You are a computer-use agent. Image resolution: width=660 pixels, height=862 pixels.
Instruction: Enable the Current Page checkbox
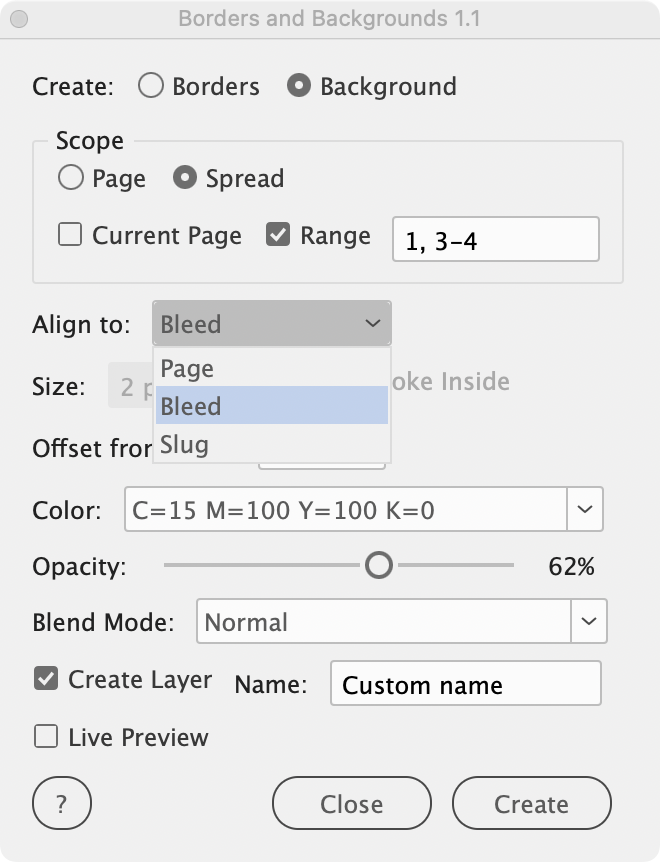pyautogui.click(x=71, y=235)
